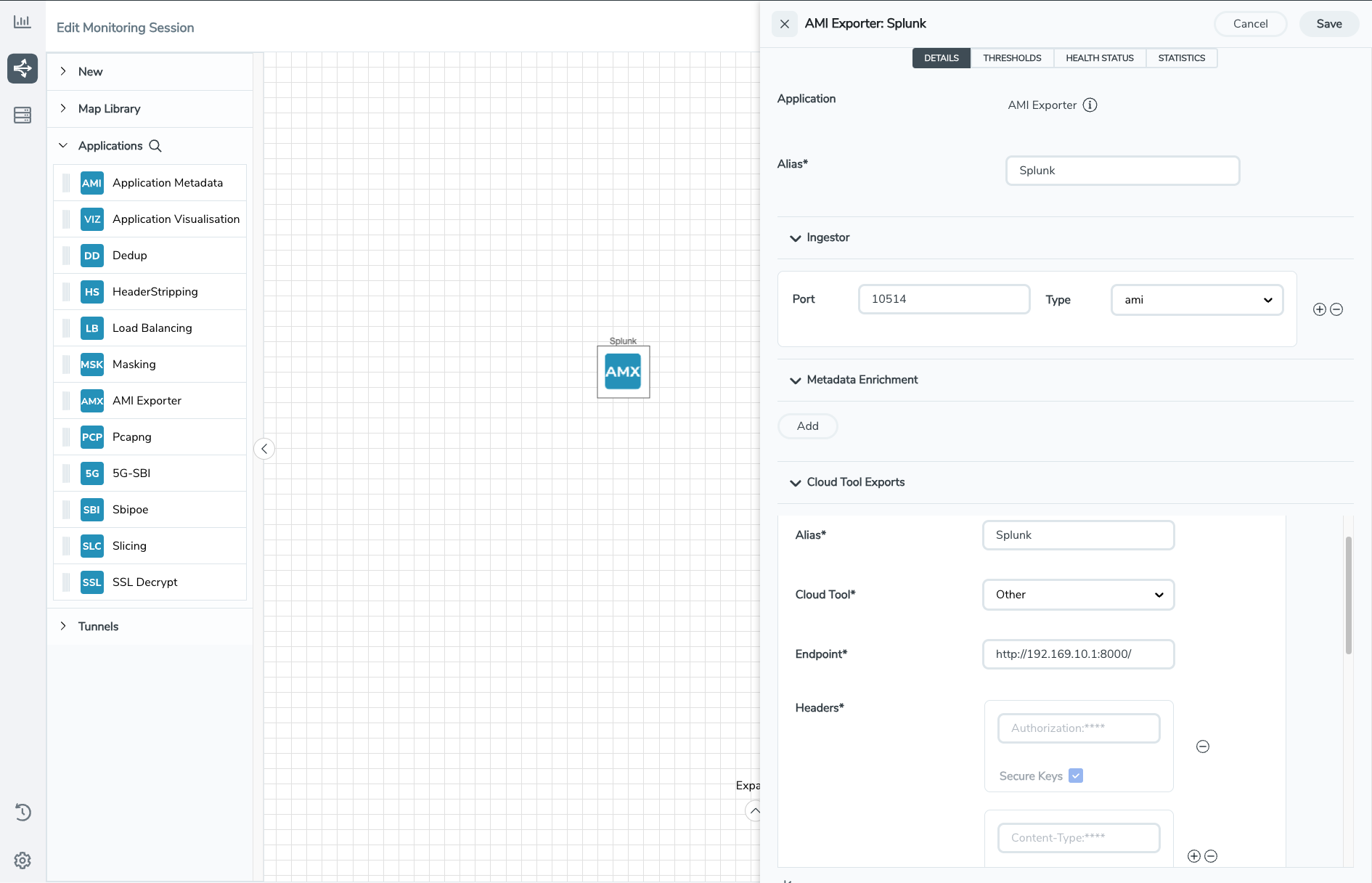Switch to the THRESHOLDS tab
The image size is (1372, 883).
[1012, 58]
